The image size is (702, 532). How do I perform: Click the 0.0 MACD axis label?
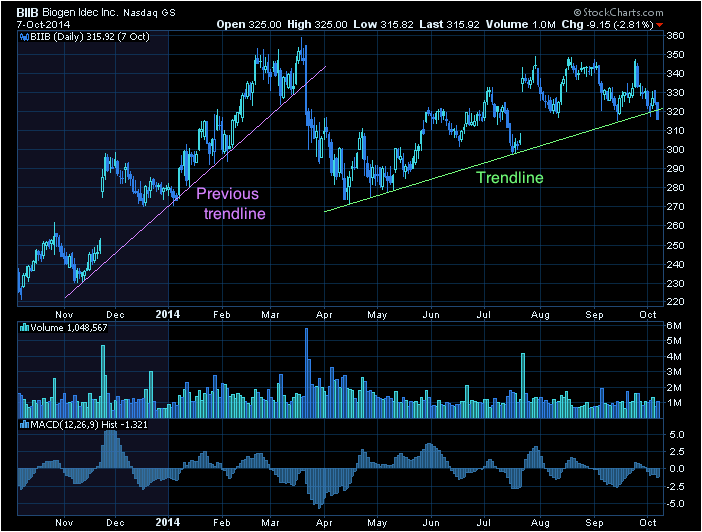click(677, 469)
